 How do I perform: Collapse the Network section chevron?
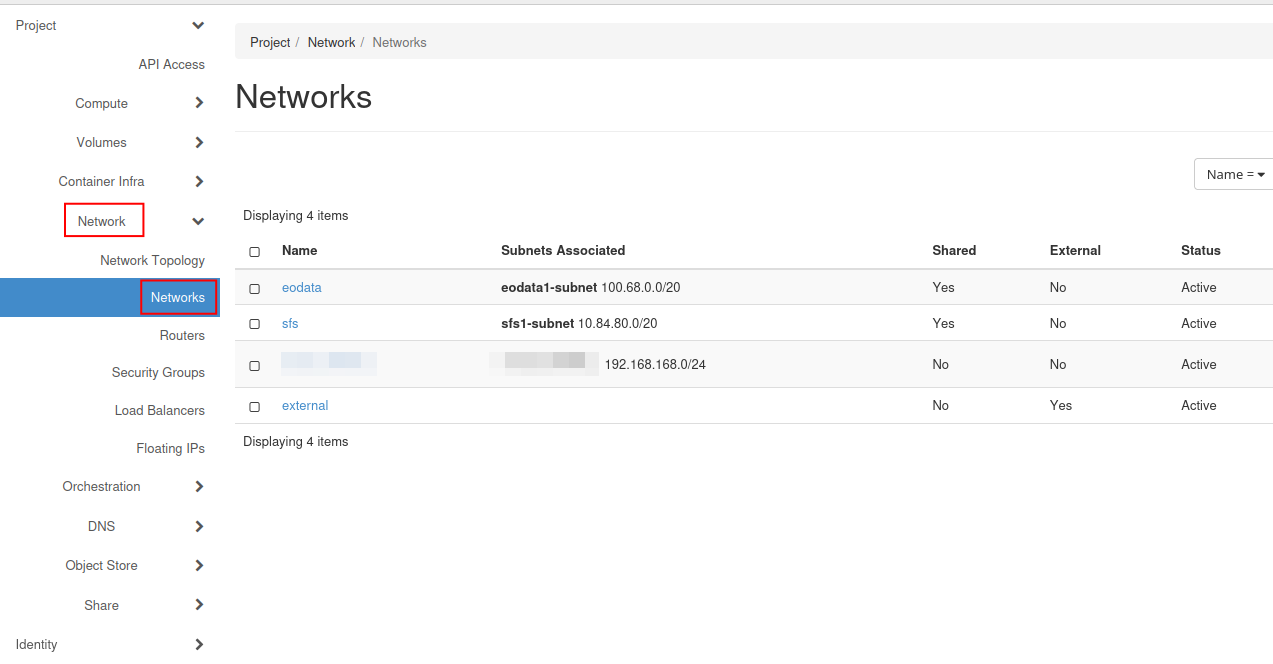(x=198, y=221)
